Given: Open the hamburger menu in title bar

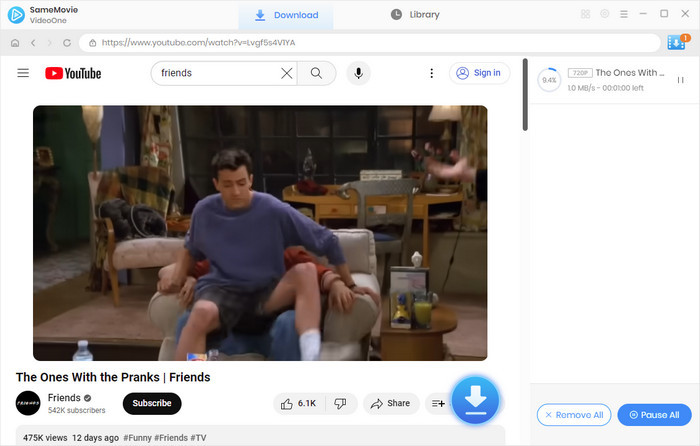Looking at the screenshot, I should [624, 14].
